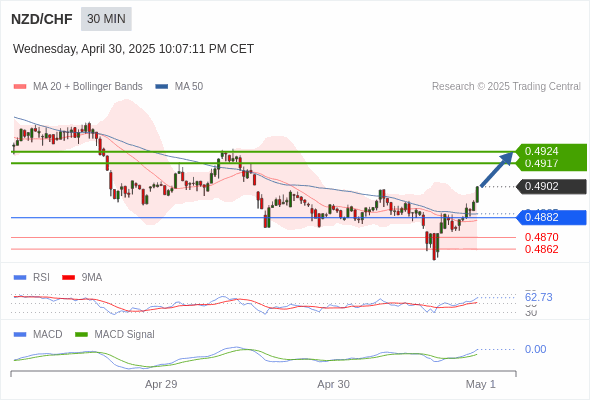Viewport: 590px width, 400px height.
Task: Click the RSI value 62.73
Action: pyautogui.click(x=538, y=297)
